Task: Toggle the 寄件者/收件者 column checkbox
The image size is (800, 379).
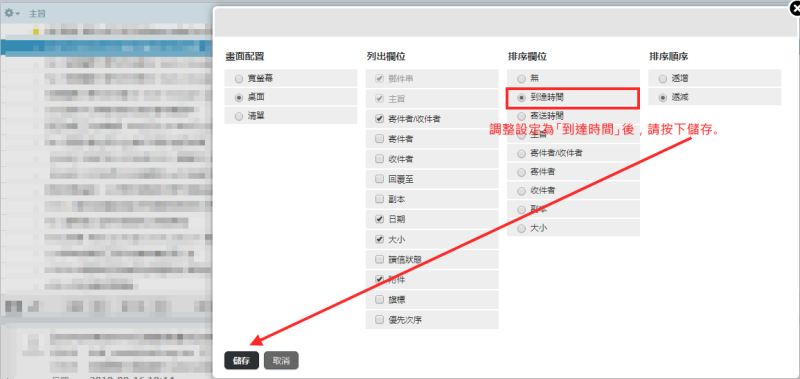Action: tap(379, 119)
